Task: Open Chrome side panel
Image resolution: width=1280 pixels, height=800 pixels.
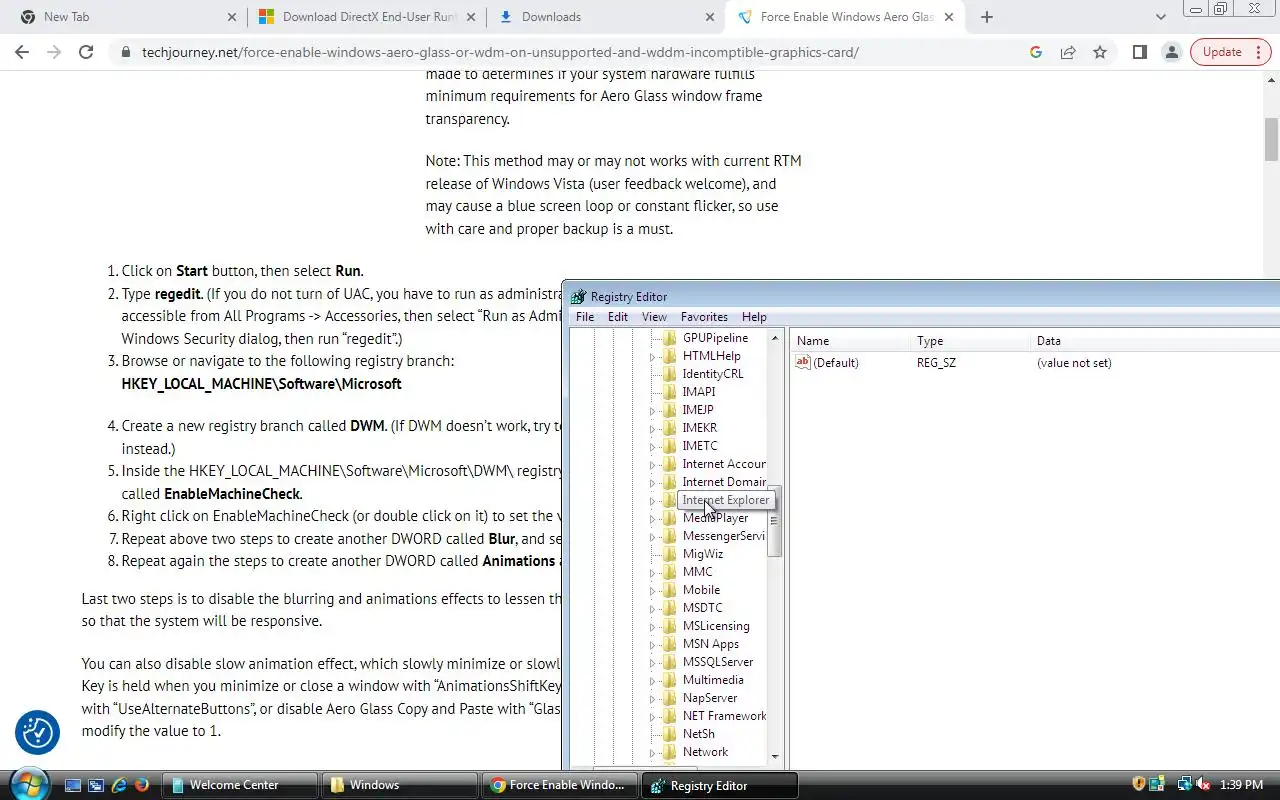Action: pyautogui.click(x=1139, y=52)
